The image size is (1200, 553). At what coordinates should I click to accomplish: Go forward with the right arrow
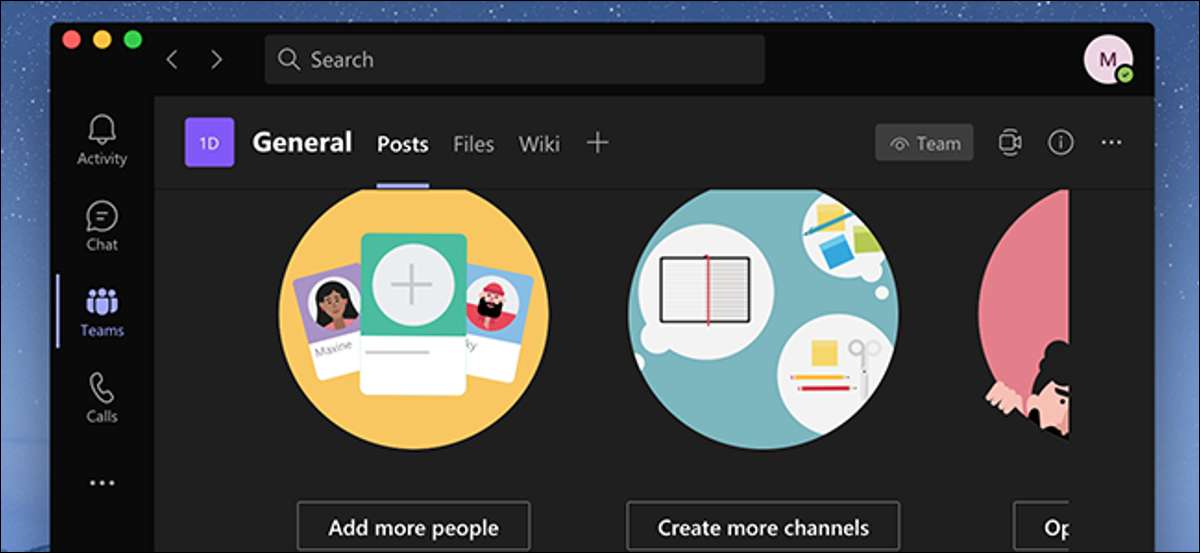click(x=217, y=60)
